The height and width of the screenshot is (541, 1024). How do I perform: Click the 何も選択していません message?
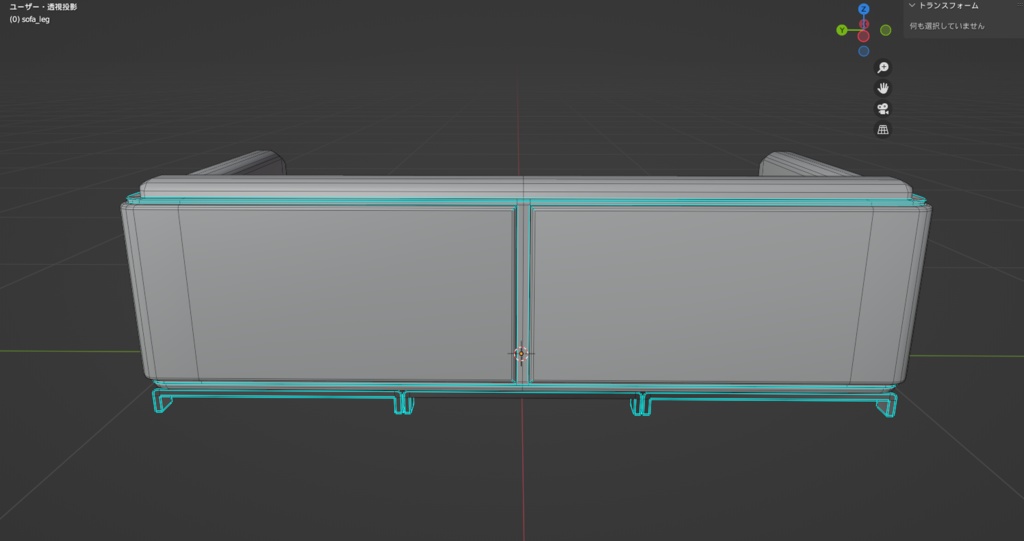tap(947, 26)
